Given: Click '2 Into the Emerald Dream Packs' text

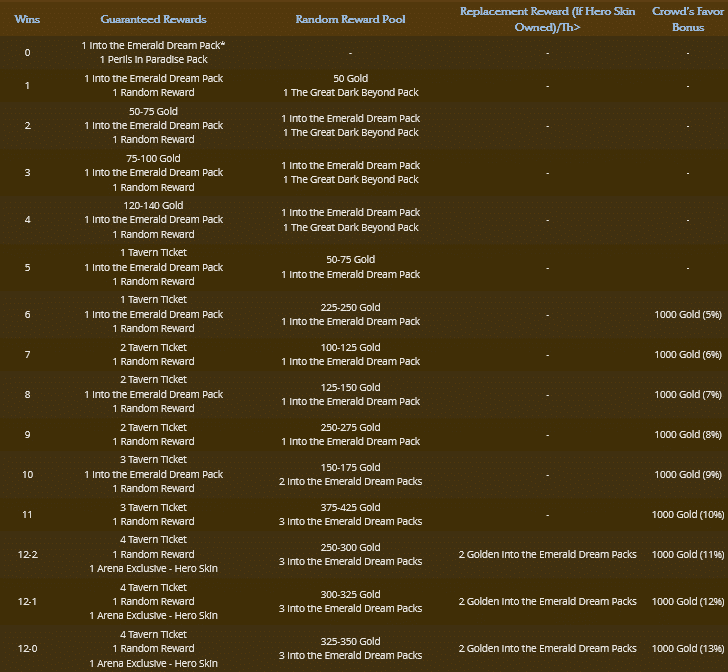Looking at the screenshot, I should pos(351,482).
